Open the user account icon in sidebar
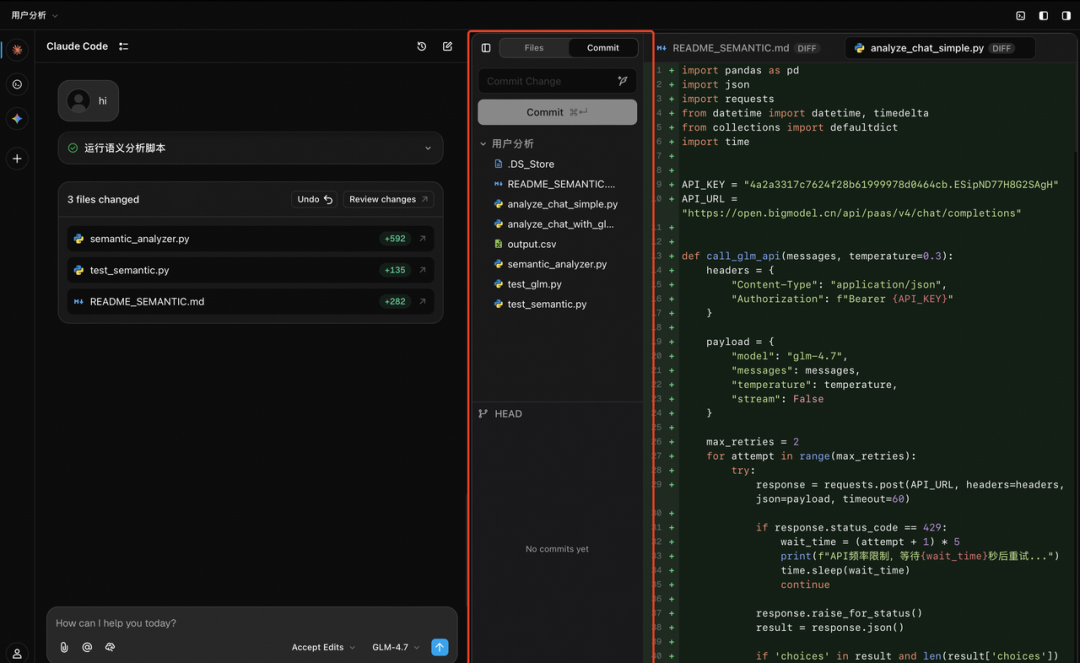 (17, 653)
